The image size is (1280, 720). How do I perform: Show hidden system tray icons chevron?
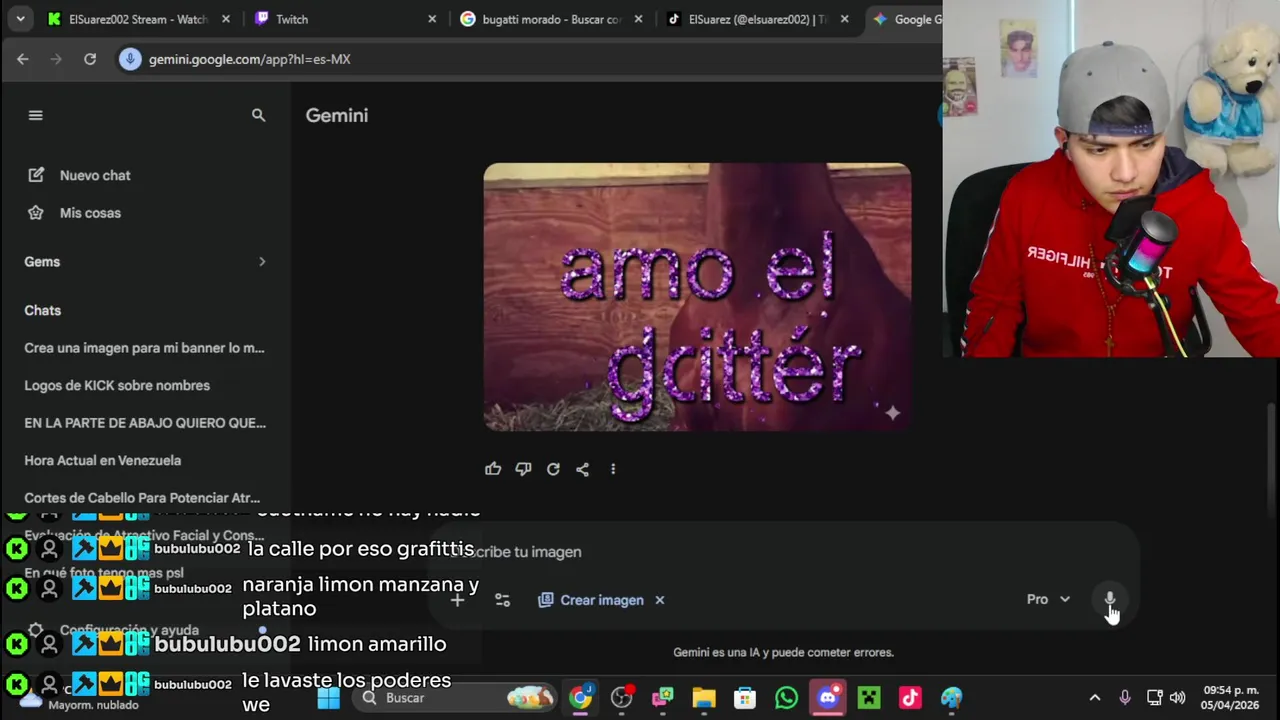pyautogui.click(x=1095, y=698)
